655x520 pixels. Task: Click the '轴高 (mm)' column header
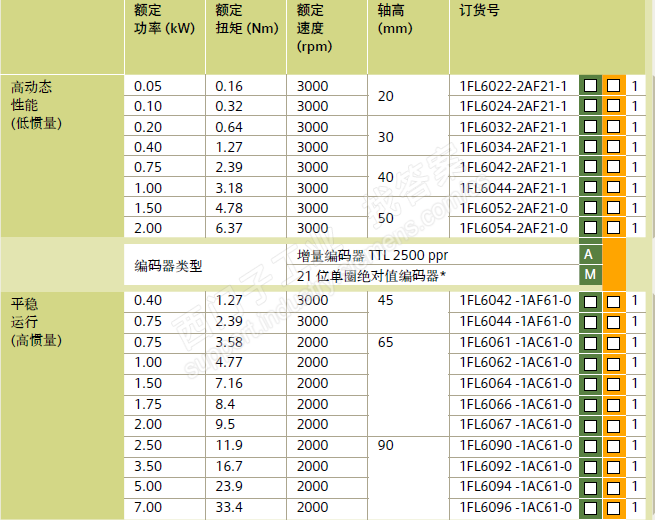pos(395,19)
